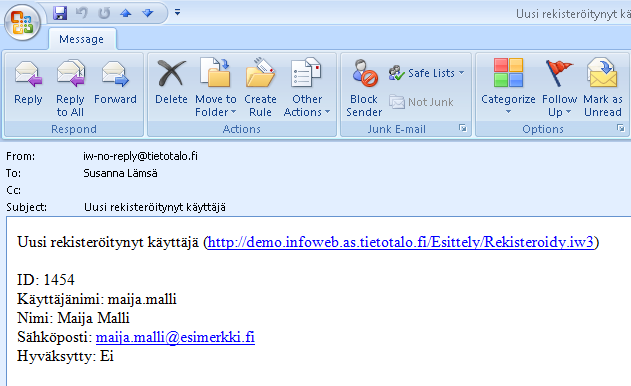Open Options group dialog launcher

click(621, 128)
